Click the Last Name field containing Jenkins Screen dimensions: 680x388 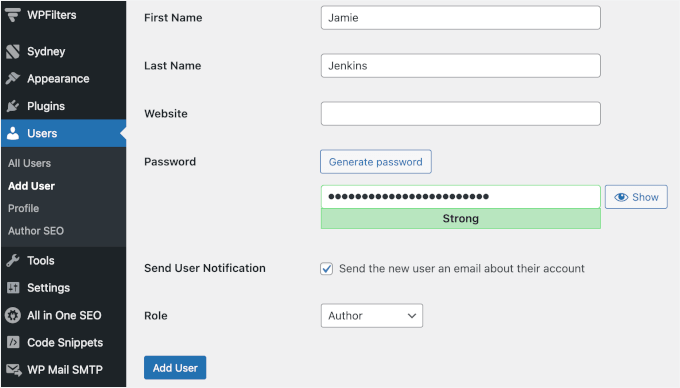pyautogui.click(x=461, y=66)
